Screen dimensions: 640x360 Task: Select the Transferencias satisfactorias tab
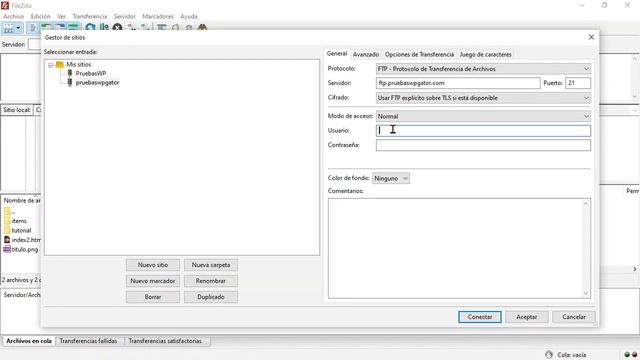[x=165, y=341]
